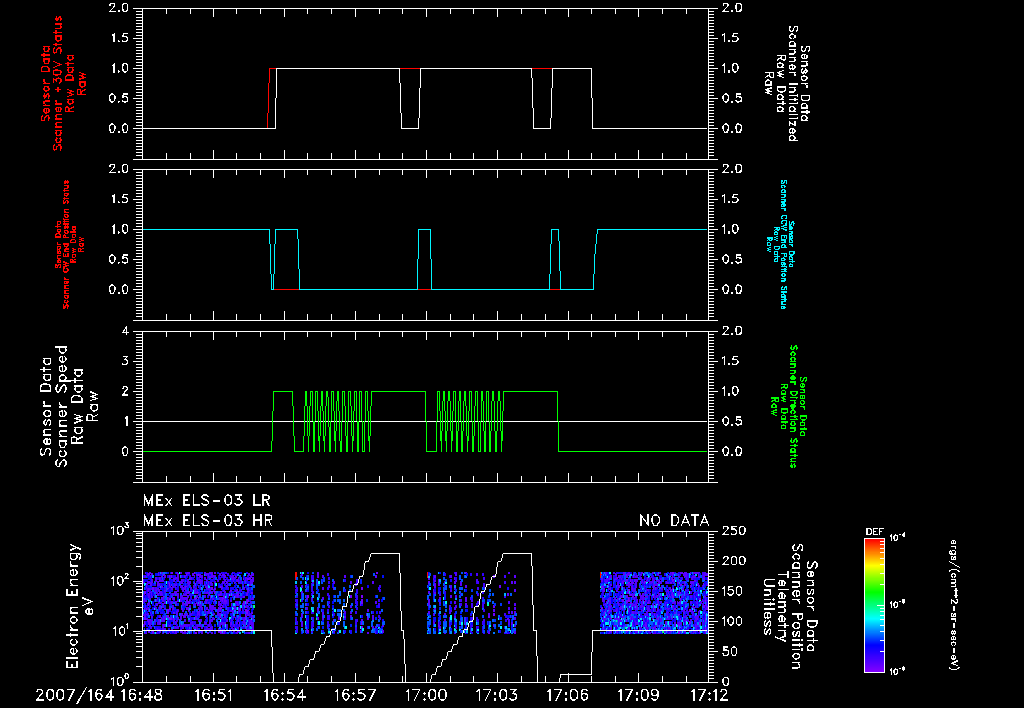This screenshot has width=1024, height=708.
Task: Click the rainbow color scale bar
Action: click(x=874, y=604)
